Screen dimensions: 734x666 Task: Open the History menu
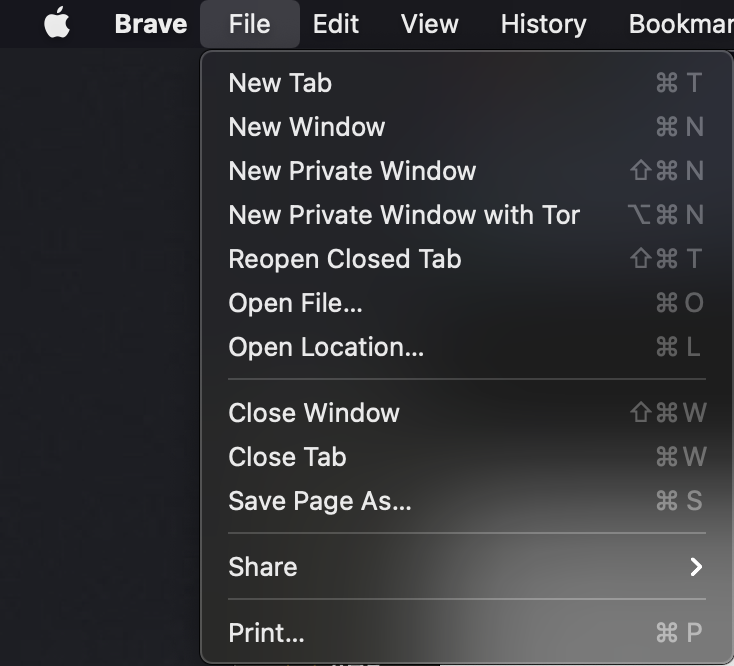[543, 24]
